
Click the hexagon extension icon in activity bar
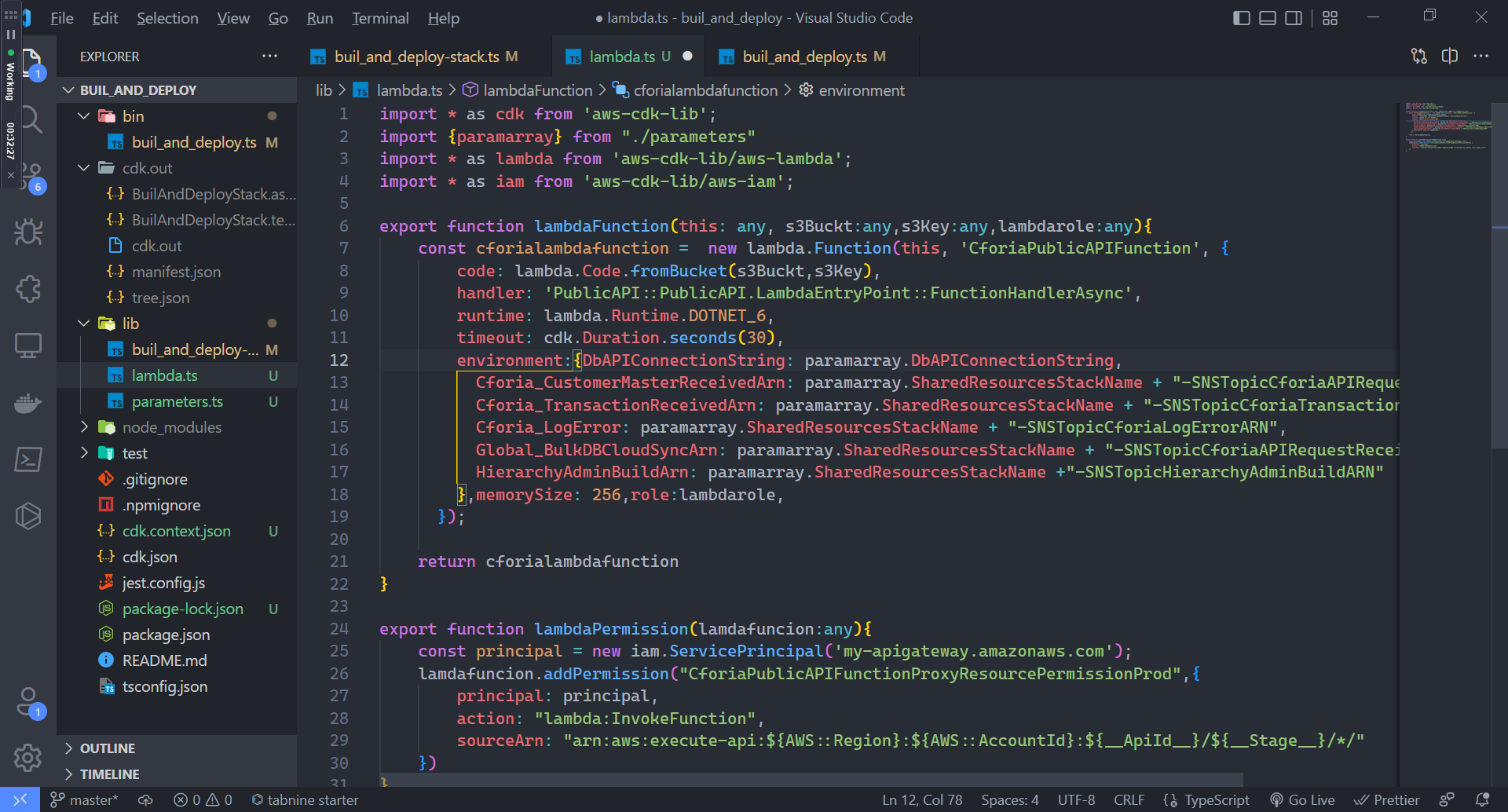tap(28, 516)
